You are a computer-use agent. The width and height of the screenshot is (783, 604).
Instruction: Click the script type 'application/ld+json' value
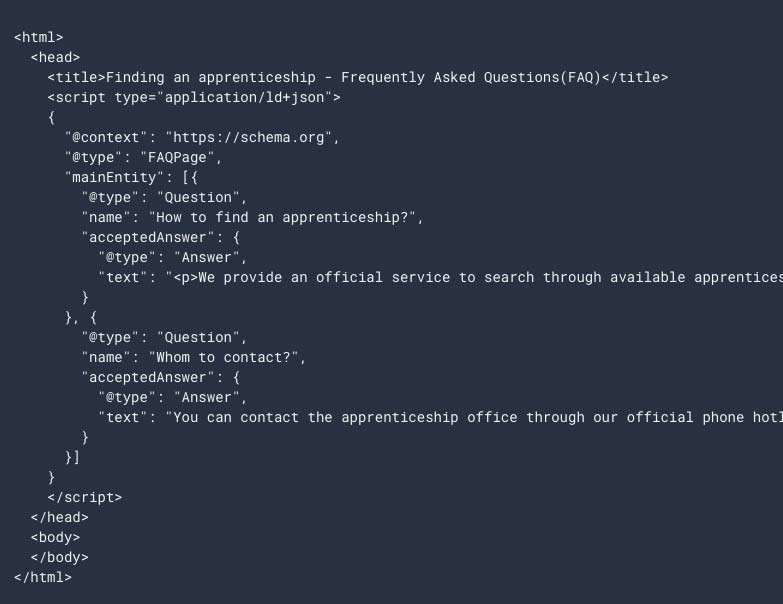(x=244, y=97)
